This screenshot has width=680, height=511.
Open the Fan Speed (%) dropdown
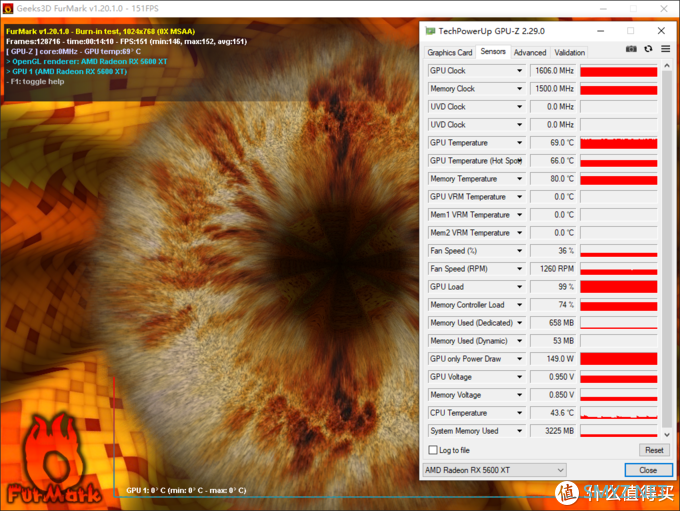click(520, 251)
